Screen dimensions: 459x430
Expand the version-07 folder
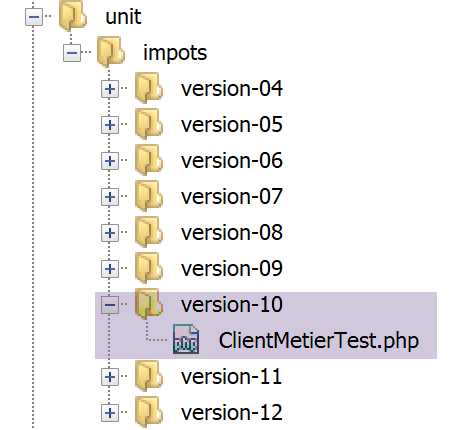coord(110,197)
